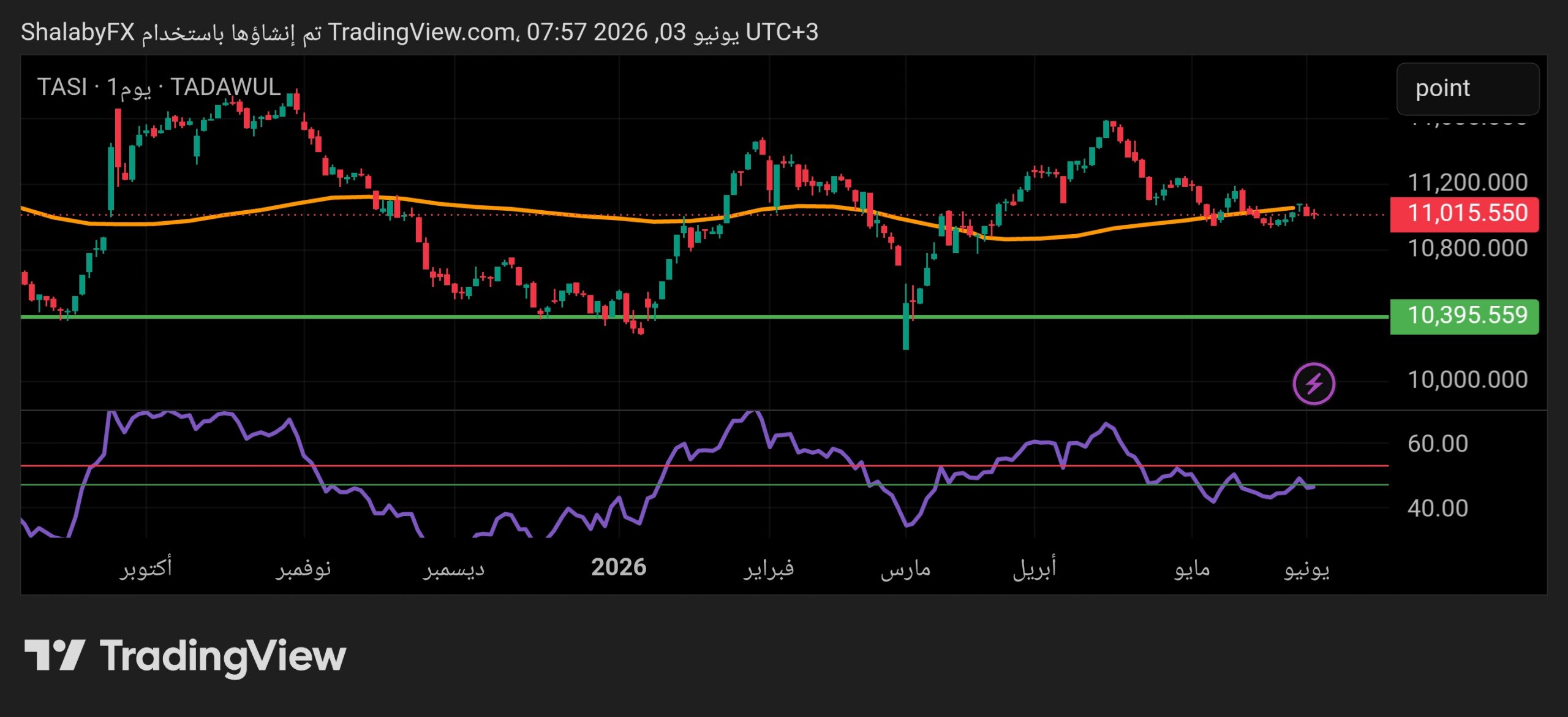Select the مارس month marker

pyautogui.click(x=905, y=570)
